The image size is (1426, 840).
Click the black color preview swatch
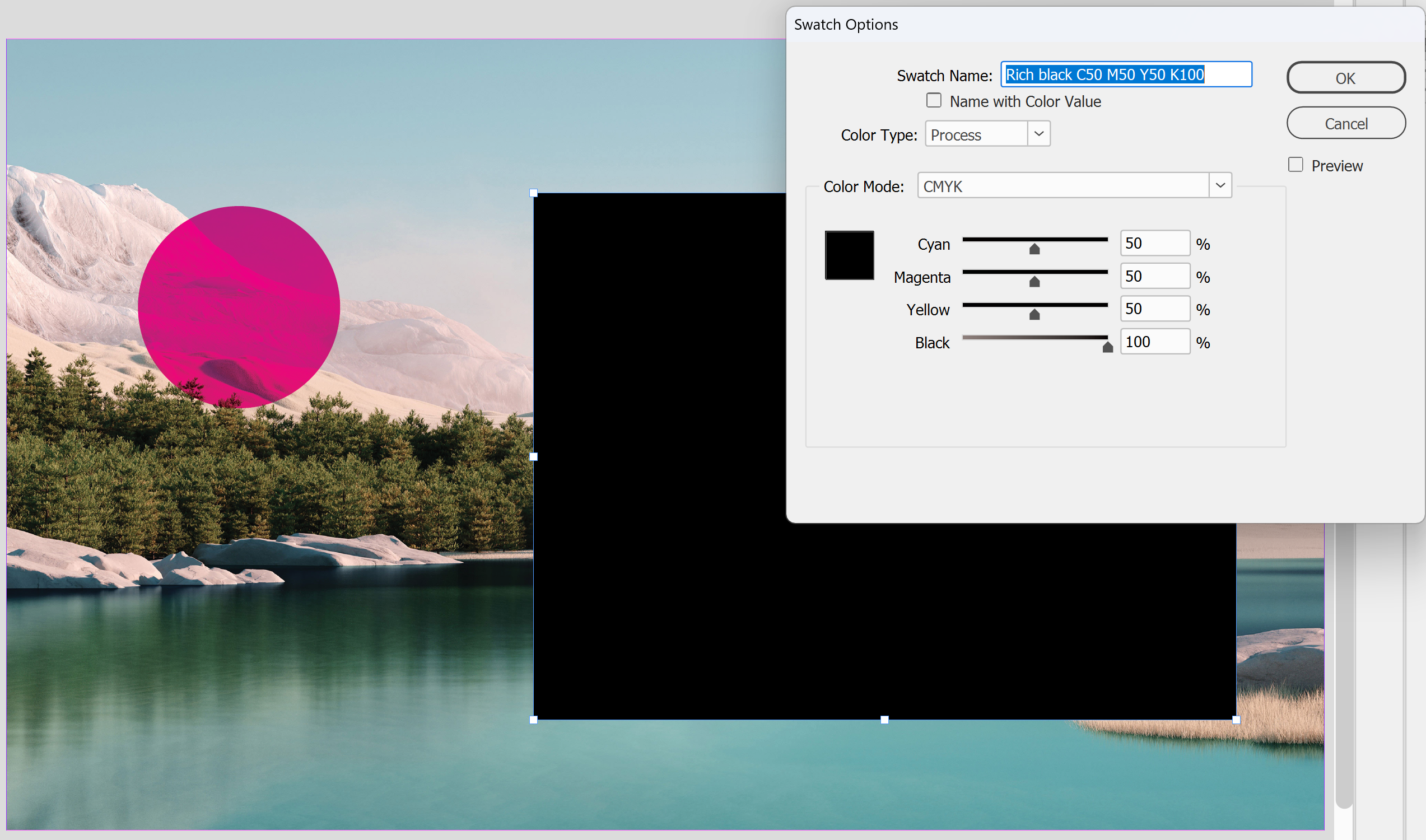[849, 255]
